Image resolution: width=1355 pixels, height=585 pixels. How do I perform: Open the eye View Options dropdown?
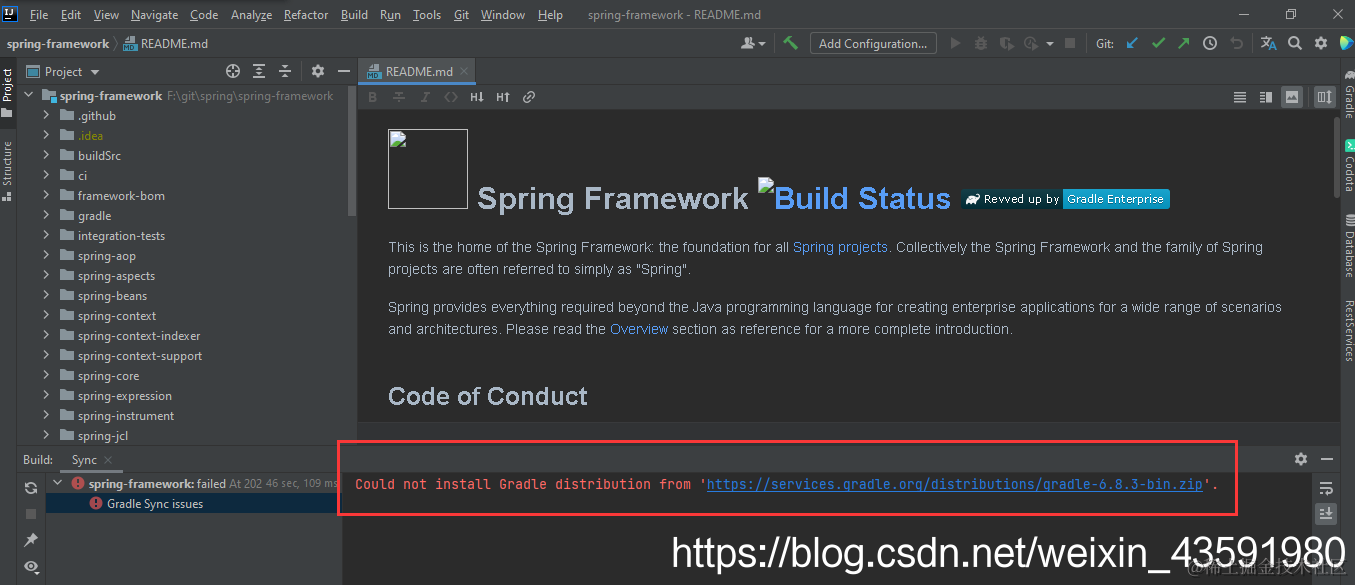point(31,567)
